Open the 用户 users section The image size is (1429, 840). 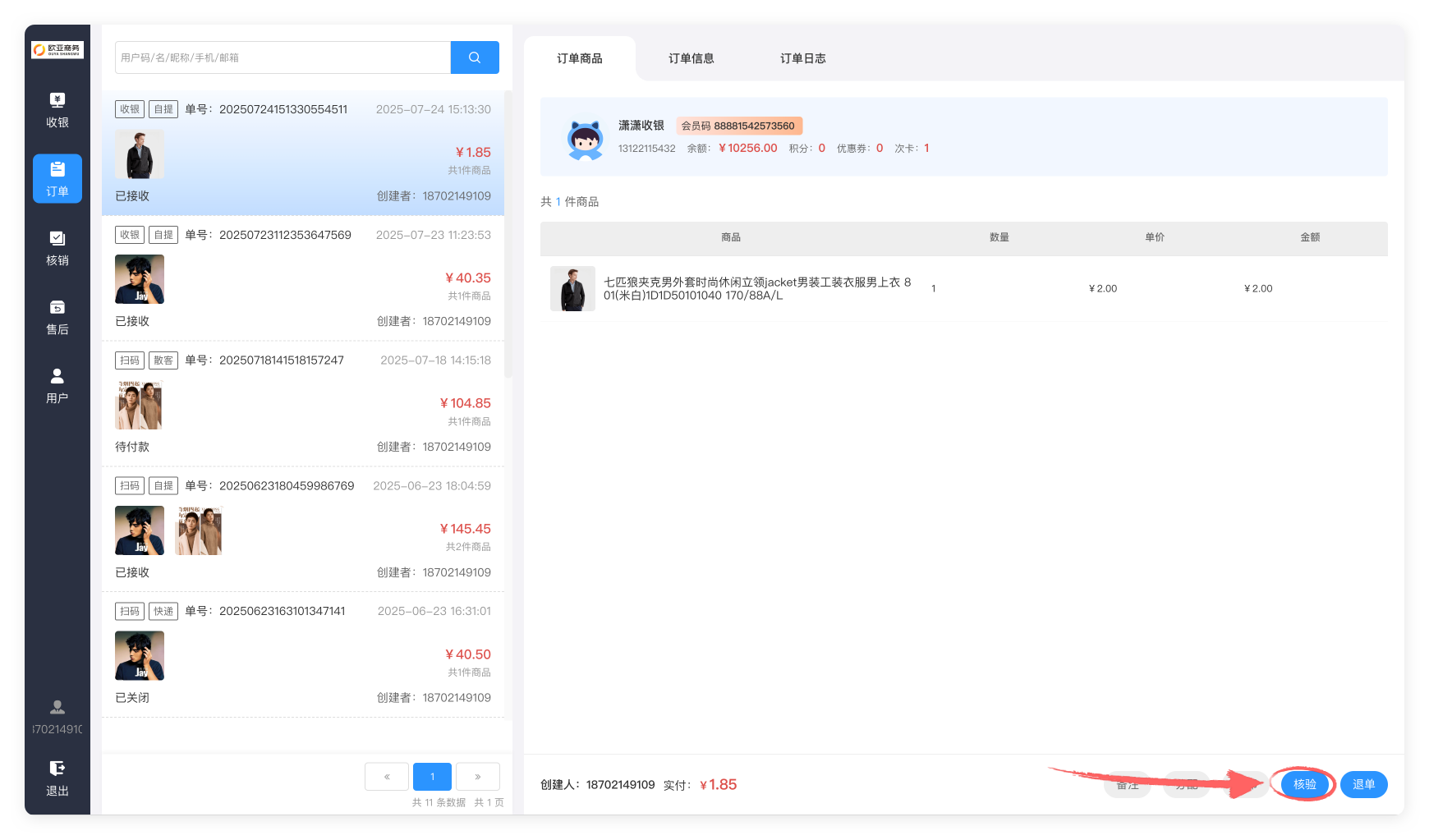point(57,386)
